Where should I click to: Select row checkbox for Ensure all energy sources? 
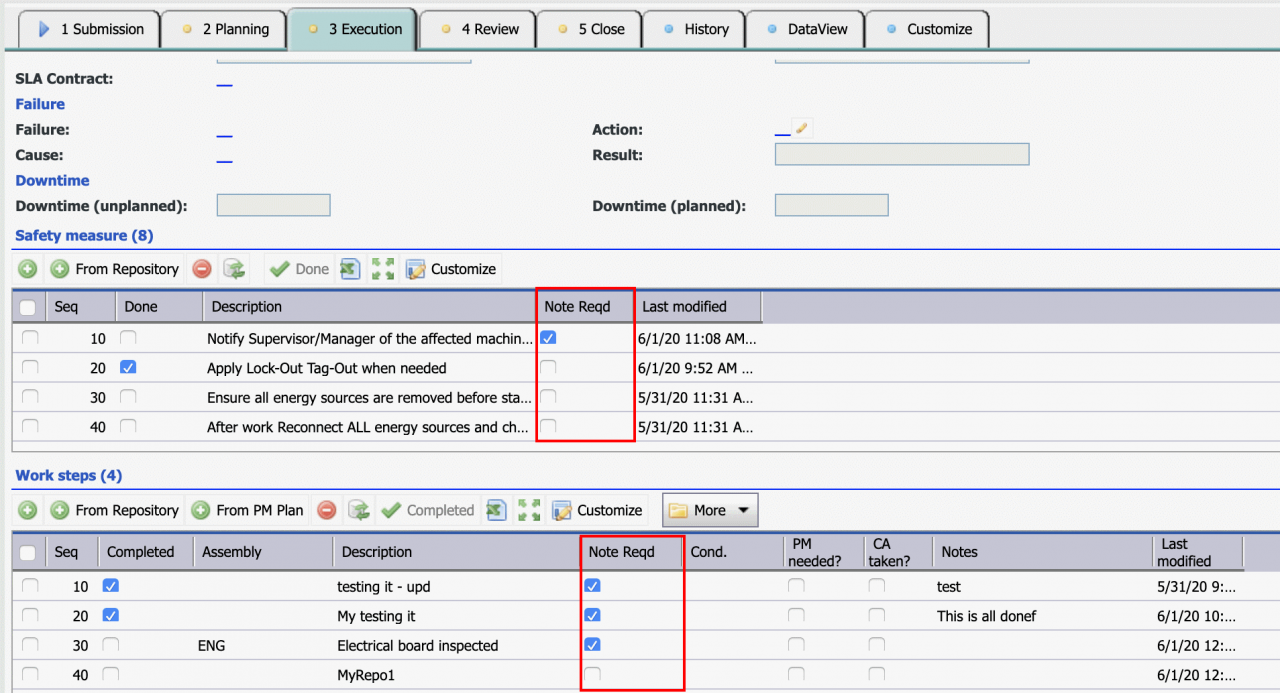29,397
